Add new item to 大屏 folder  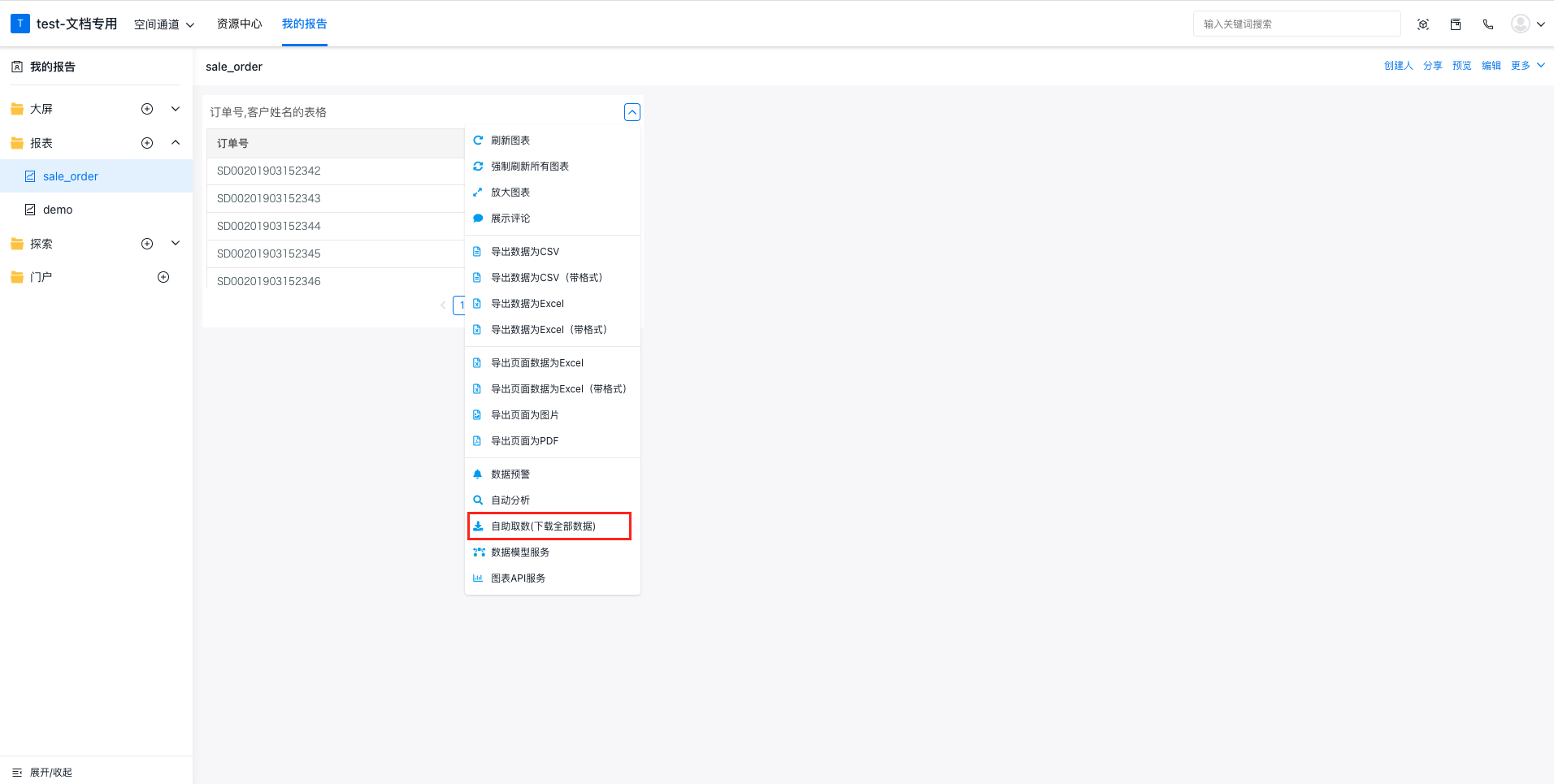point(147,109)
